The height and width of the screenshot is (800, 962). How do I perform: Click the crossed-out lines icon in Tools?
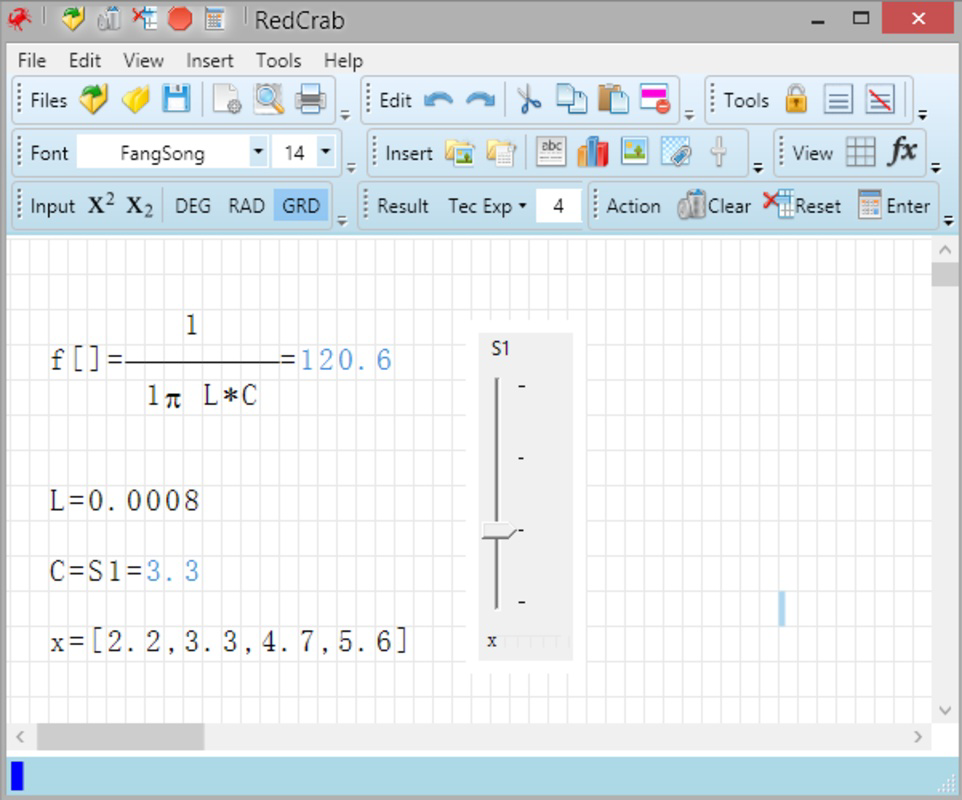[880, 99]
